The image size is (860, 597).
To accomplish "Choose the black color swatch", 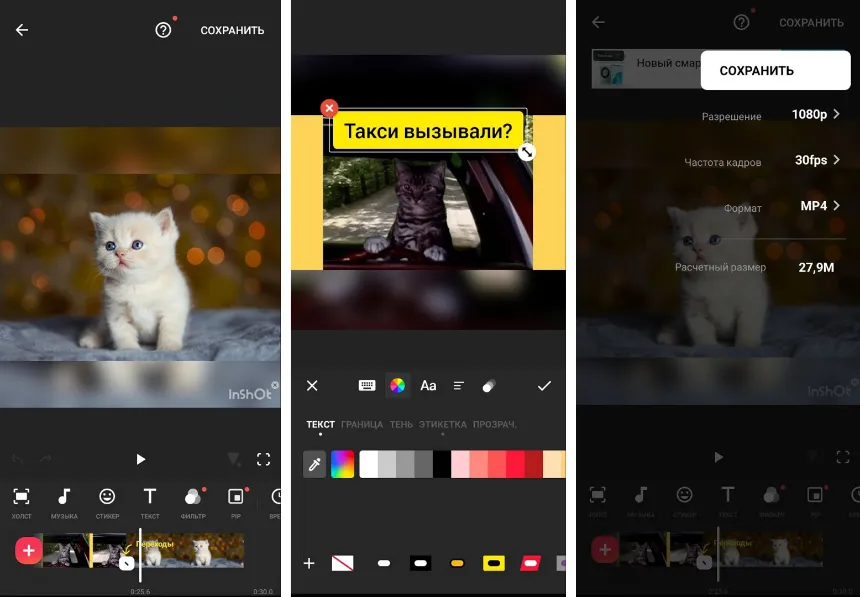I will point(442,465).
